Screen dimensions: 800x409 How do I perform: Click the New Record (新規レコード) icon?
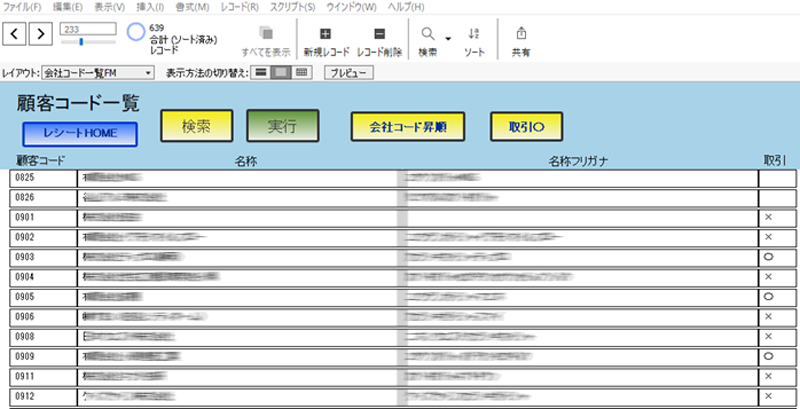[325, 33]
